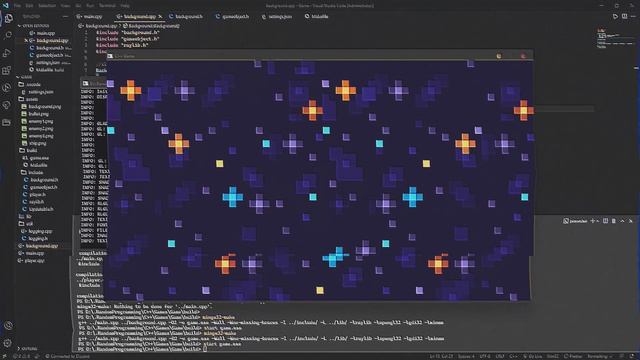Viewport: 640px width, 360px height.
Task: Open the File menu
Action: 17,6
